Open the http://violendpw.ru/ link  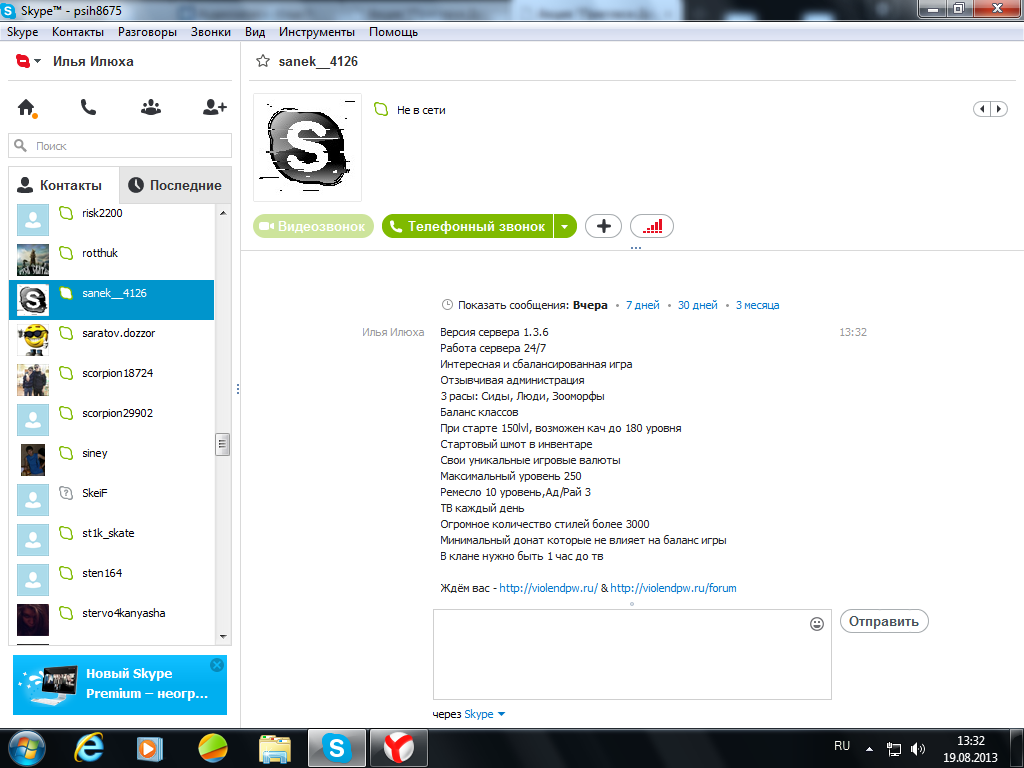click(549, 588)
